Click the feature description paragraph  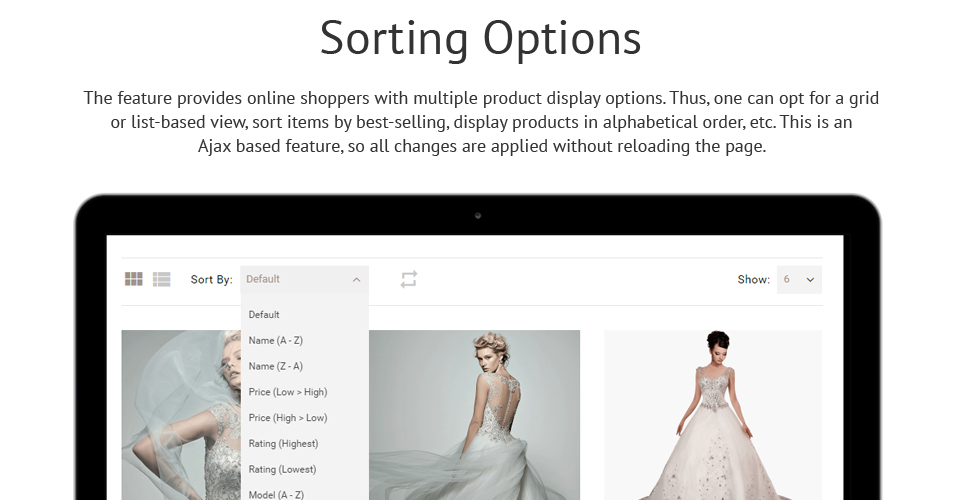481,122
